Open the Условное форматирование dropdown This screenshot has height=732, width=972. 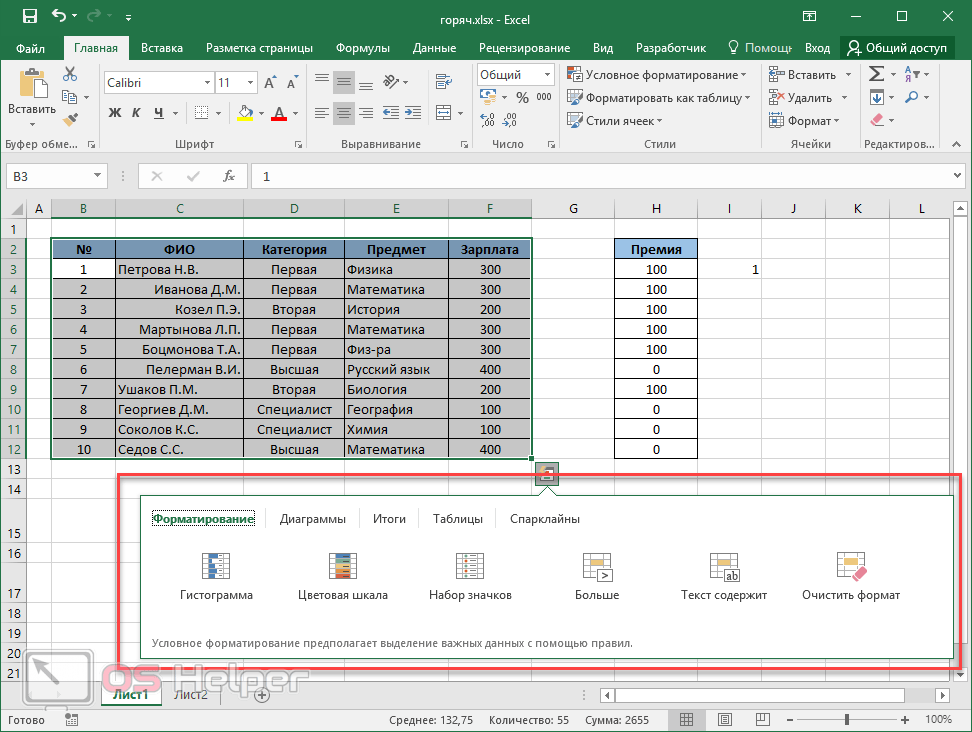click(658, 75)
